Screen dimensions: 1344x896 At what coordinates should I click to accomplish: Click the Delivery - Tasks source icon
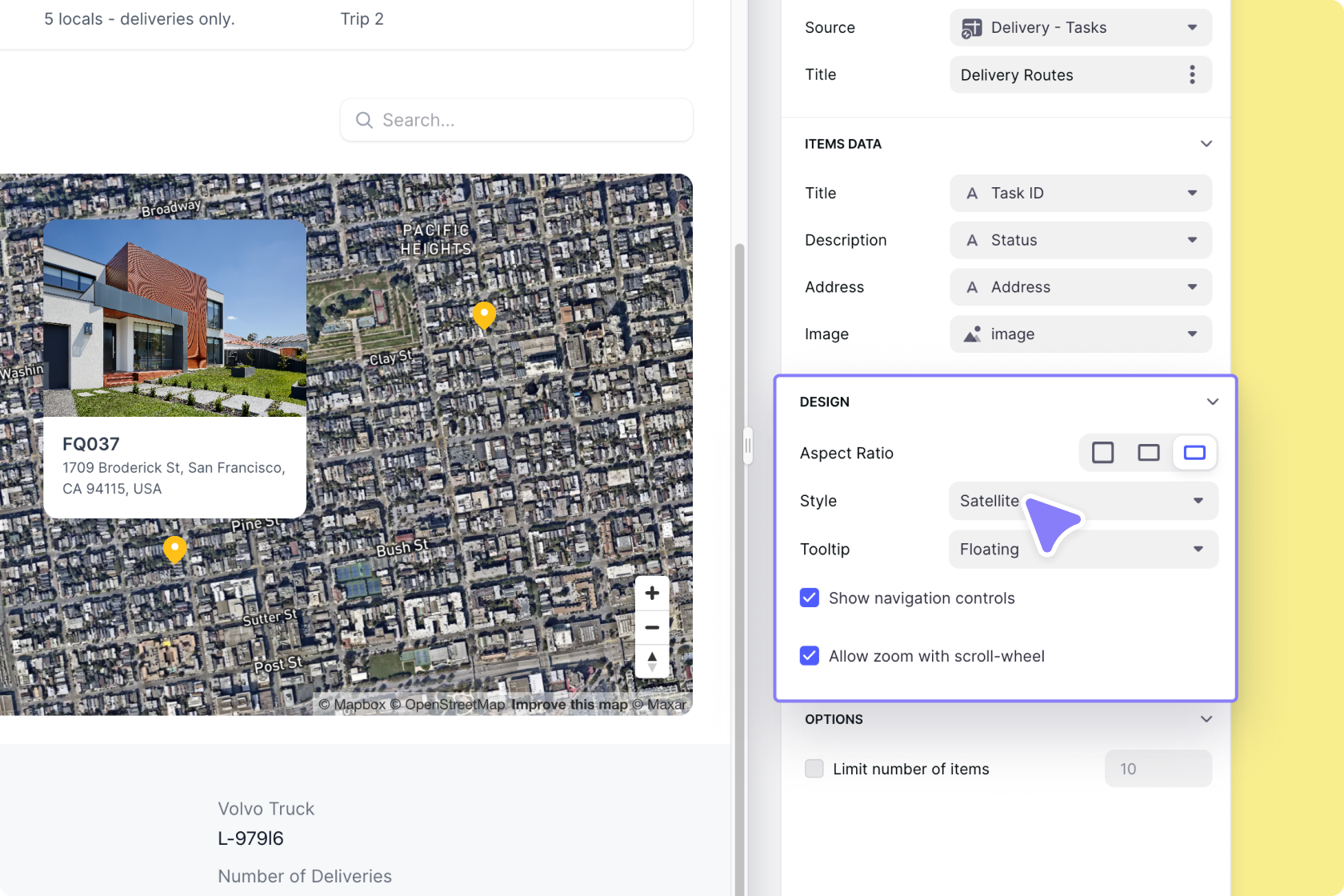pyautogui.click(x=970, y=27)
